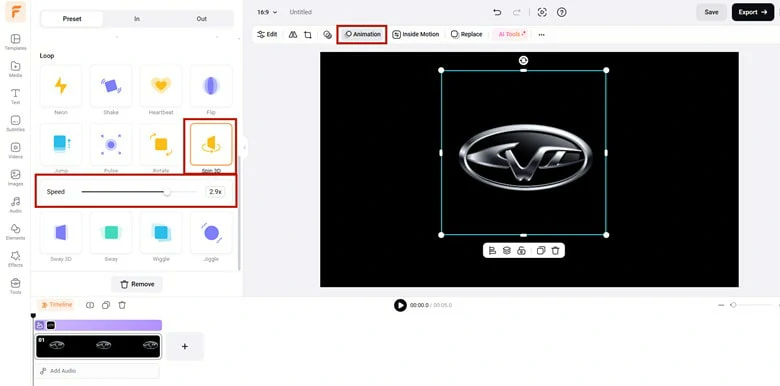Screen dimensions: 780x386
Task: Play the video preview
Action: 400,305
